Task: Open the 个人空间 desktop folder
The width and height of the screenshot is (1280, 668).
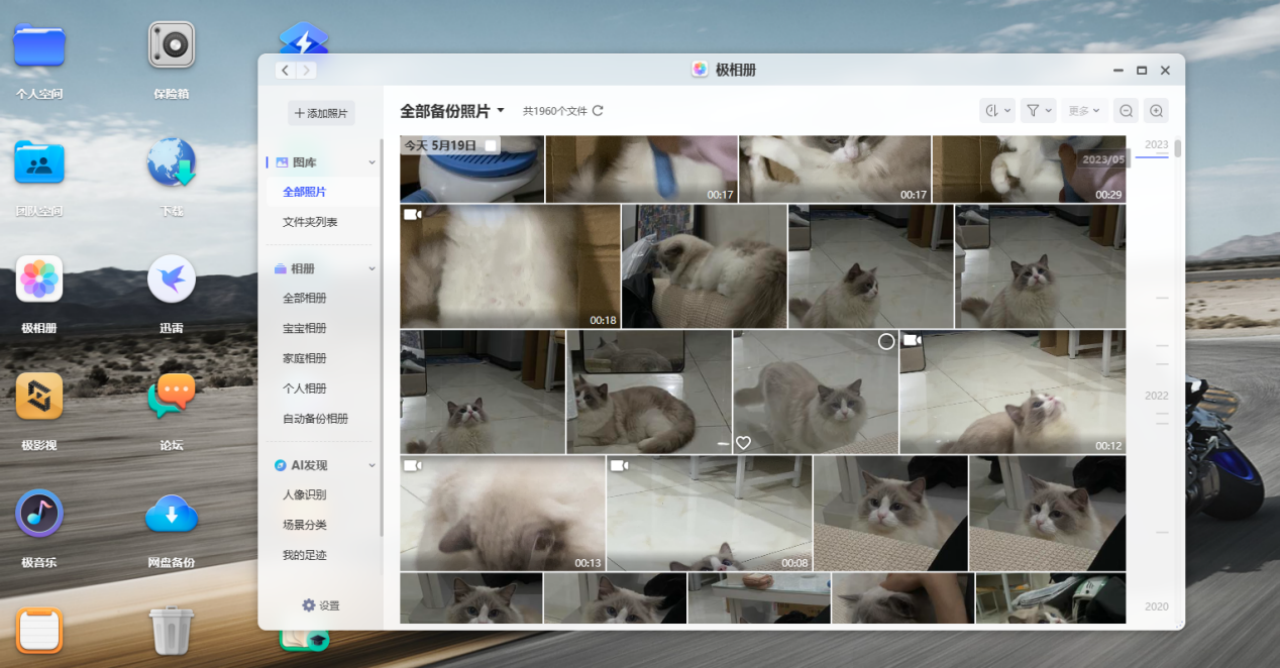Action: coord(39,46)
